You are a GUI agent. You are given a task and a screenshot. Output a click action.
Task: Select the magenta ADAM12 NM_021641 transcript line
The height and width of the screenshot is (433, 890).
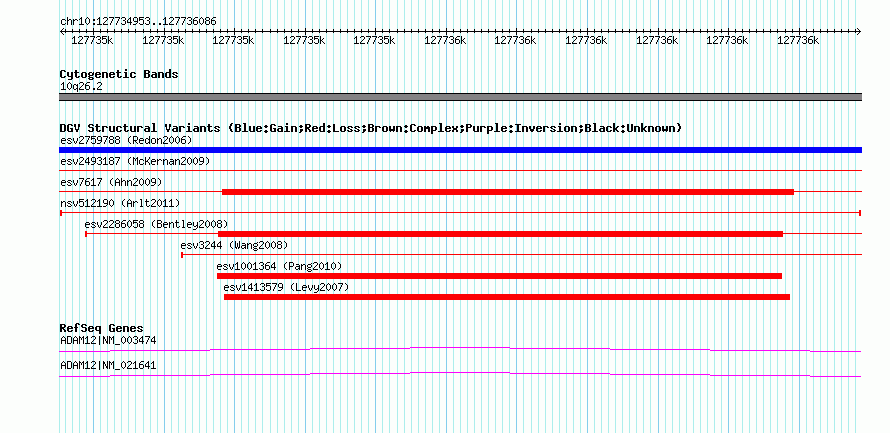[x=460, y=375]
